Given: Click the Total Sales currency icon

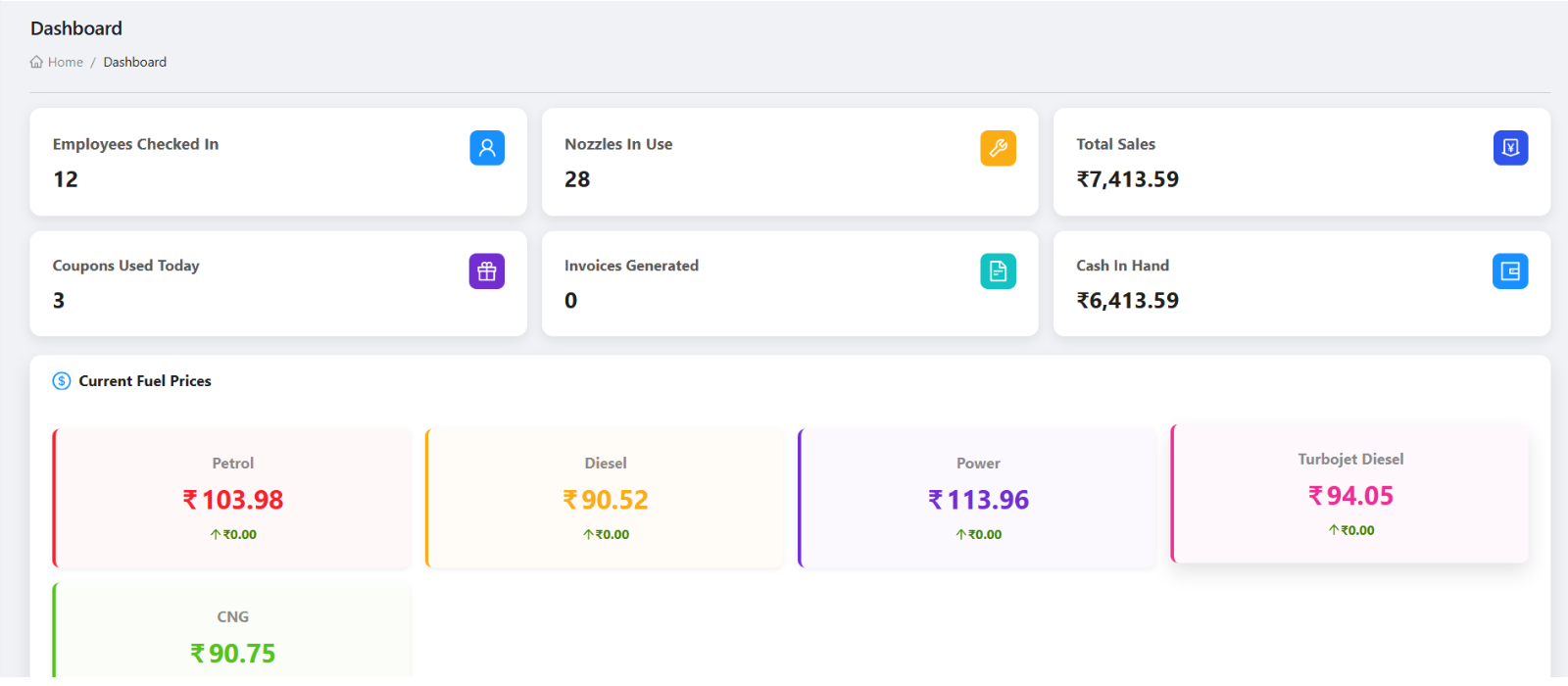Looking at the screenshot, I should click(1510, 148).
